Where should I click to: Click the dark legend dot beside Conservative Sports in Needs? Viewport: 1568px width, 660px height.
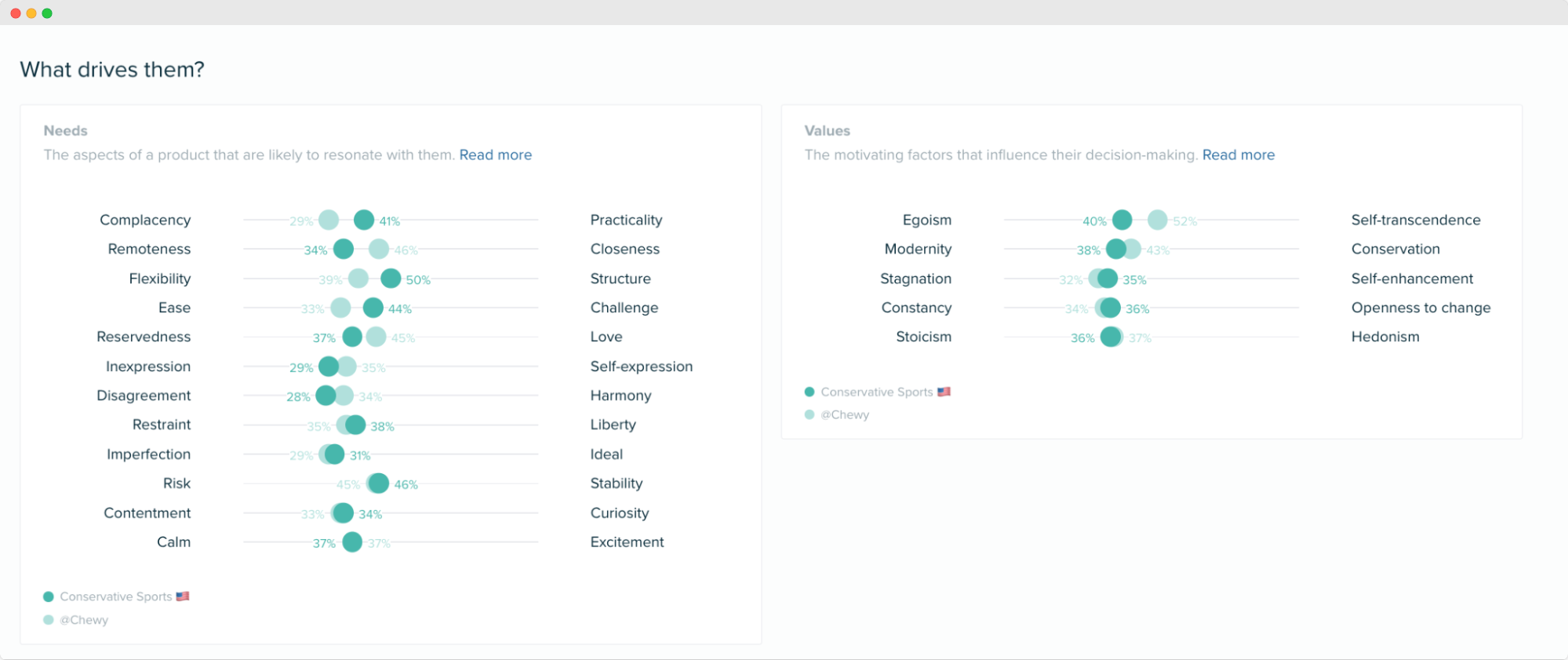pos(49,596)
